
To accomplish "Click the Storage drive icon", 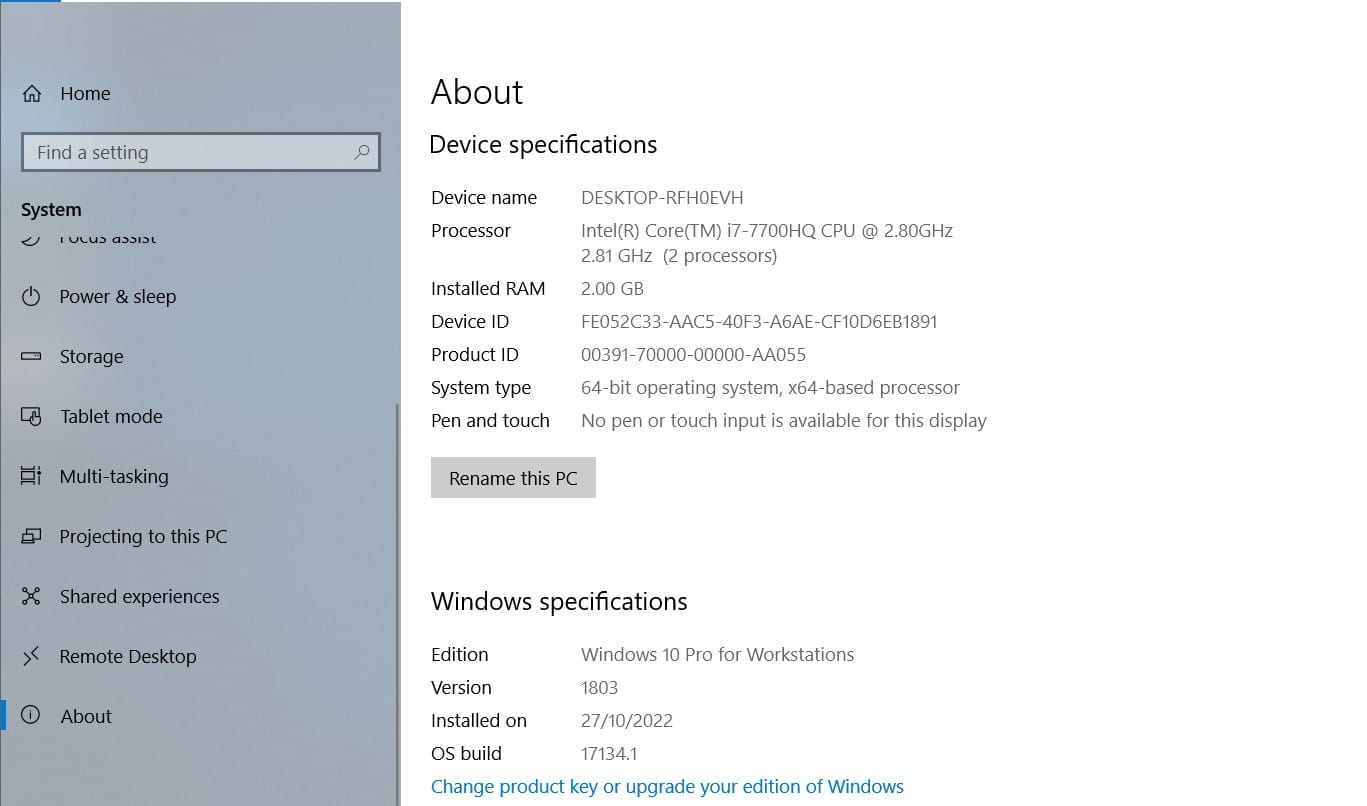I will 31,356.
